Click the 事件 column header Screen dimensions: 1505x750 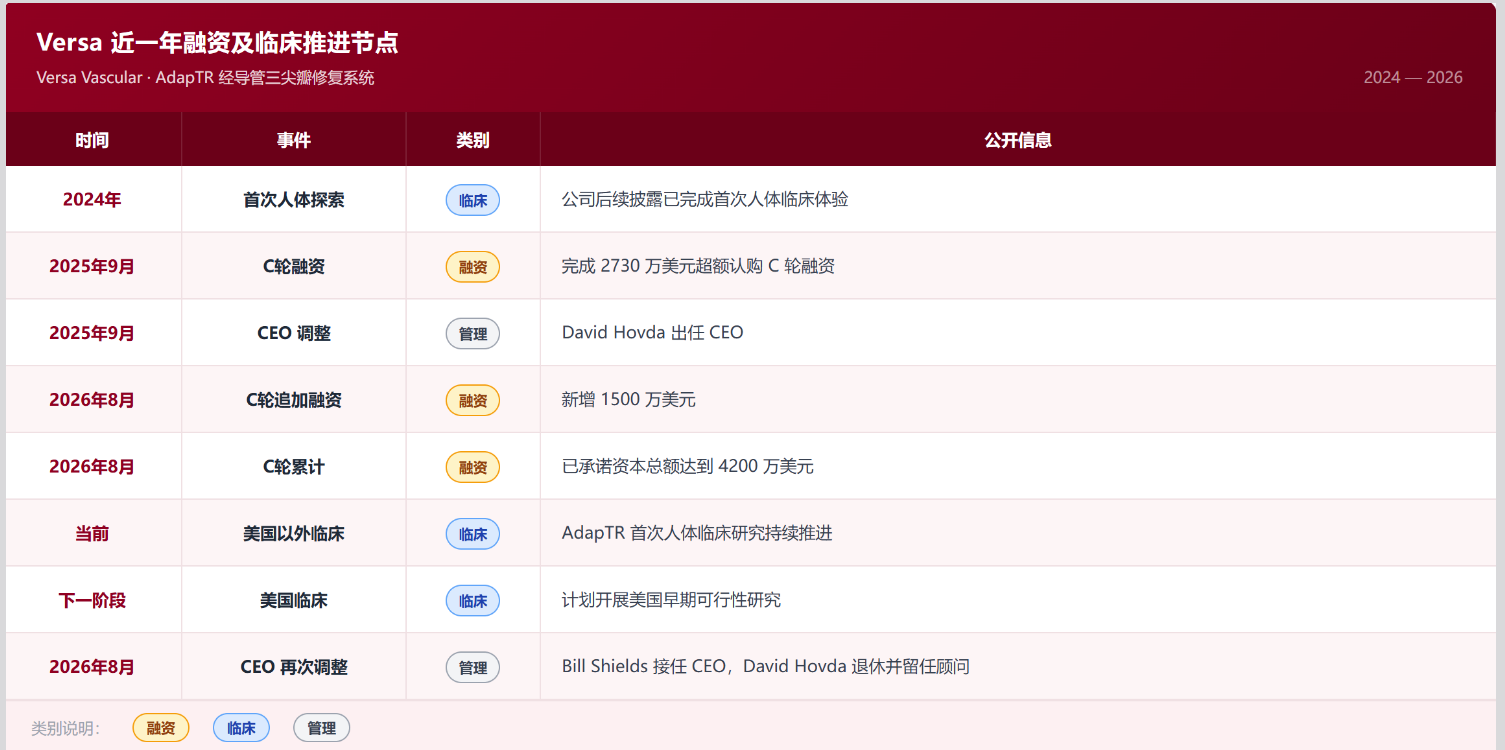[x=294, y=140]
